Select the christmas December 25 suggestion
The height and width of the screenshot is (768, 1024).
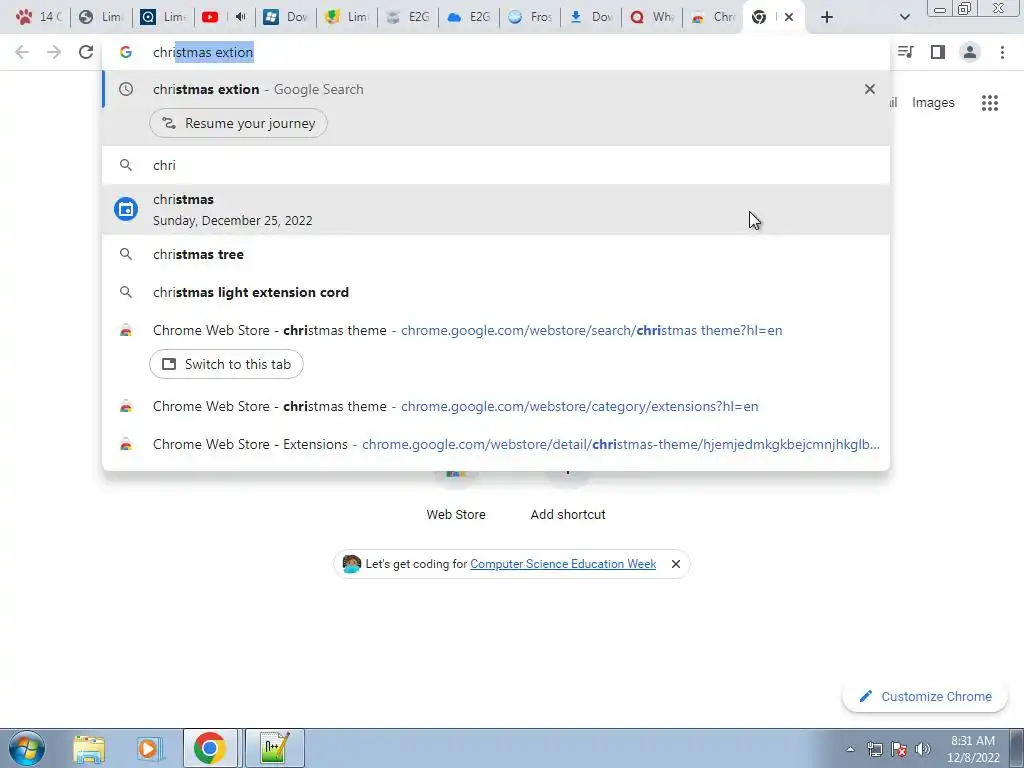click(x=496, y=210)
